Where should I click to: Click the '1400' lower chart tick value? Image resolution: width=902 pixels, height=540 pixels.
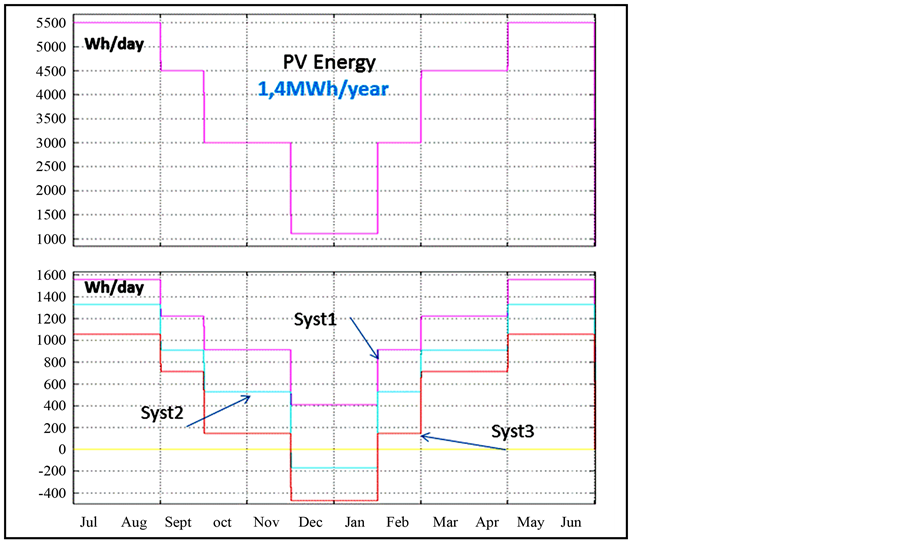point(52,297)
